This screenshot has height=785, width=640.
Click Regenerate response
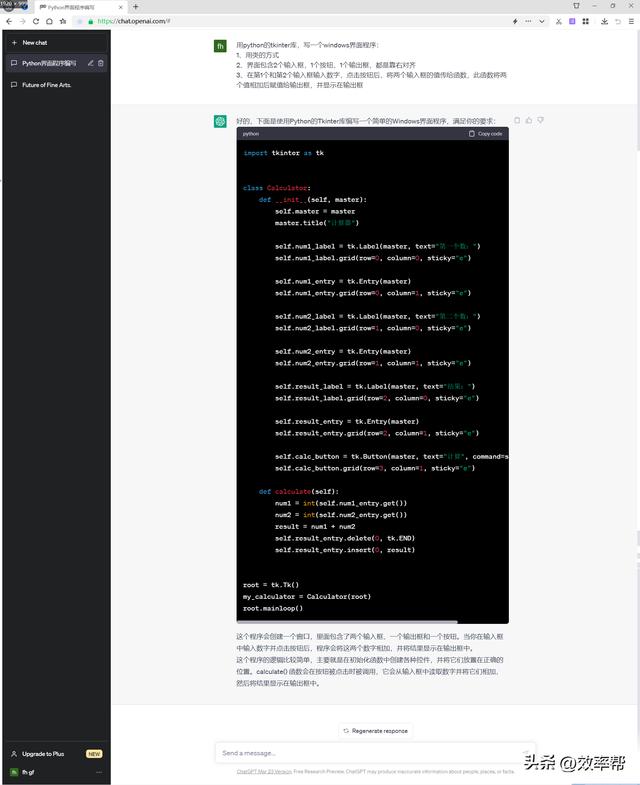(375, 731)
